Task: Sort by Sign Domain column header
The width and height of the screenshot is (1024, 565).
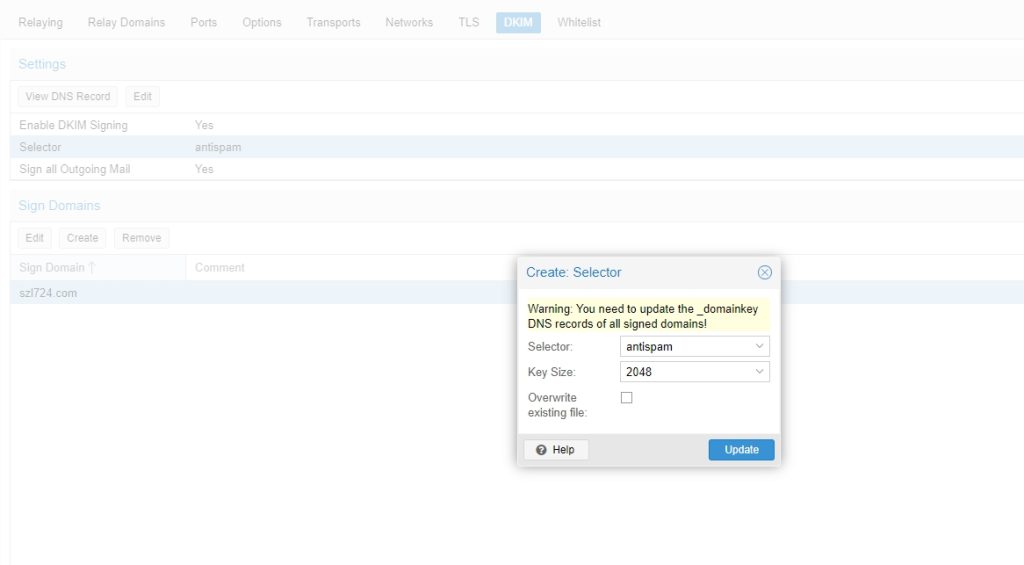Action: point(98,268)
